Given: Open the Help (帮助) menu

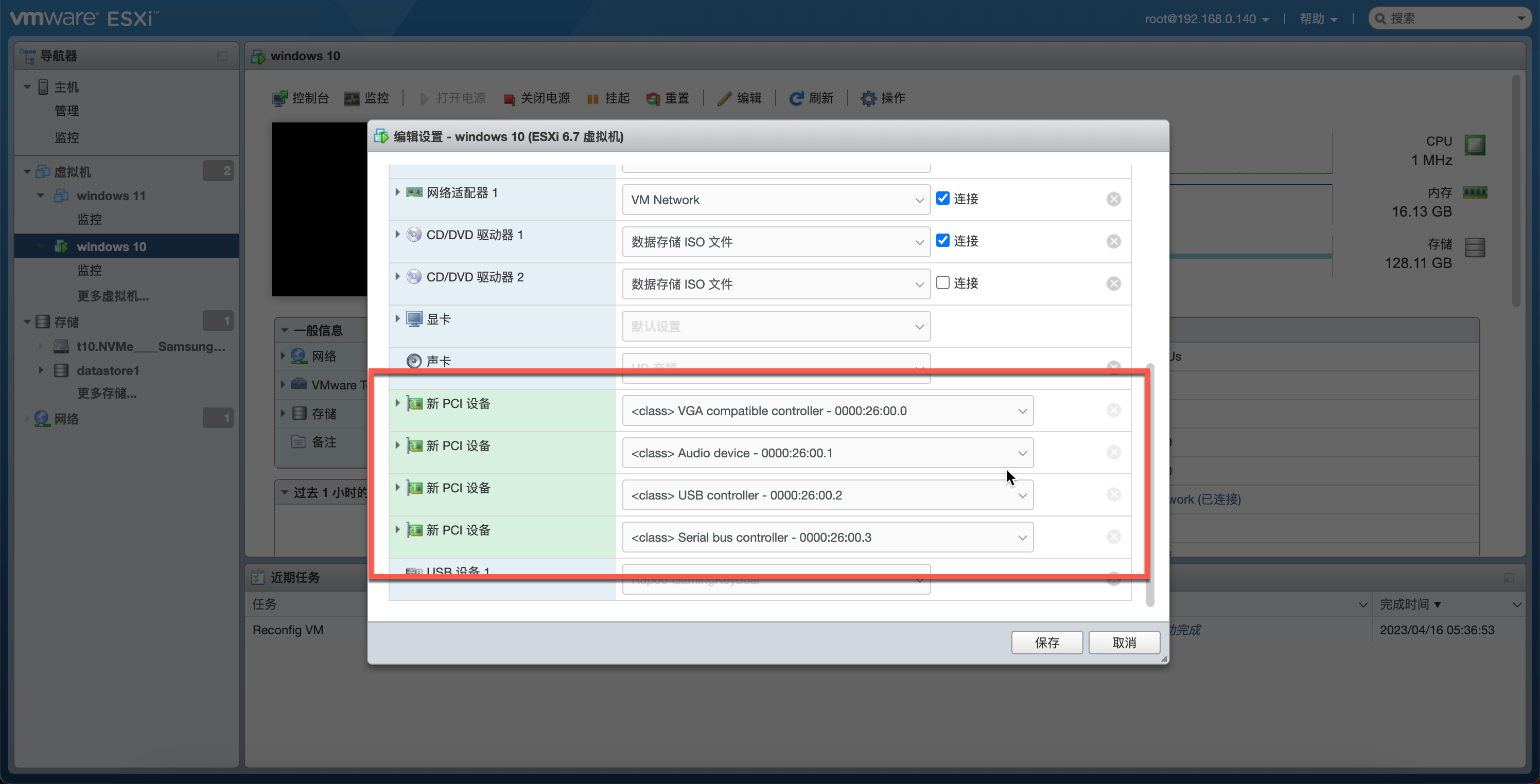Looking at the screenshot, I should tap(1318, 19).
